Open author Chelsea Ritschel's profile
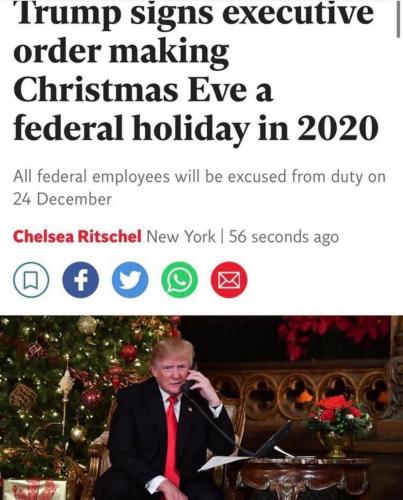The height and width of the screenshot is (500, 403). click(x=77, y=237)
